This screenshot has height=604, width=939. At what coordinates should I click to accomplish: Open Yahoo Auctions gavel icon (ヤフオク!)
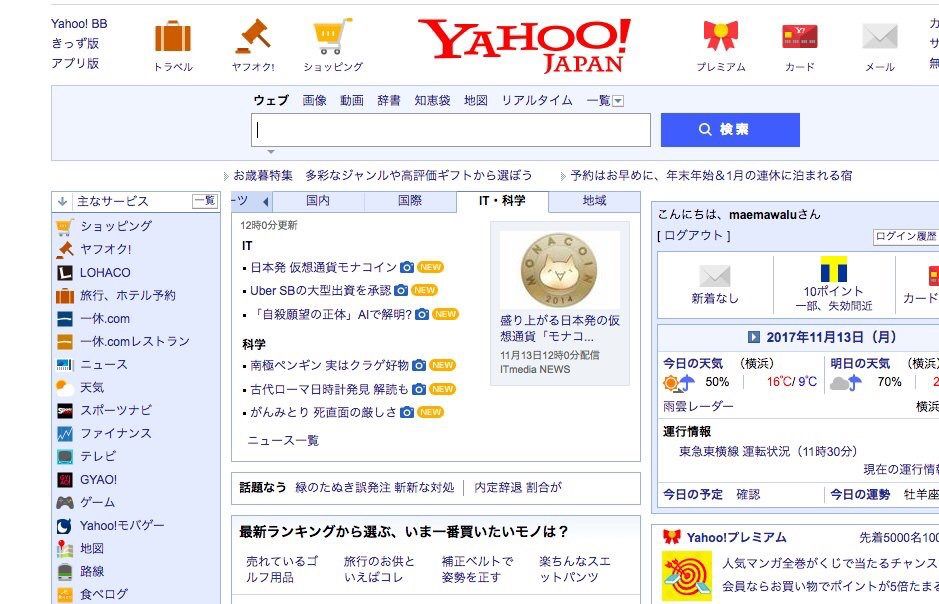pos(253,36)
